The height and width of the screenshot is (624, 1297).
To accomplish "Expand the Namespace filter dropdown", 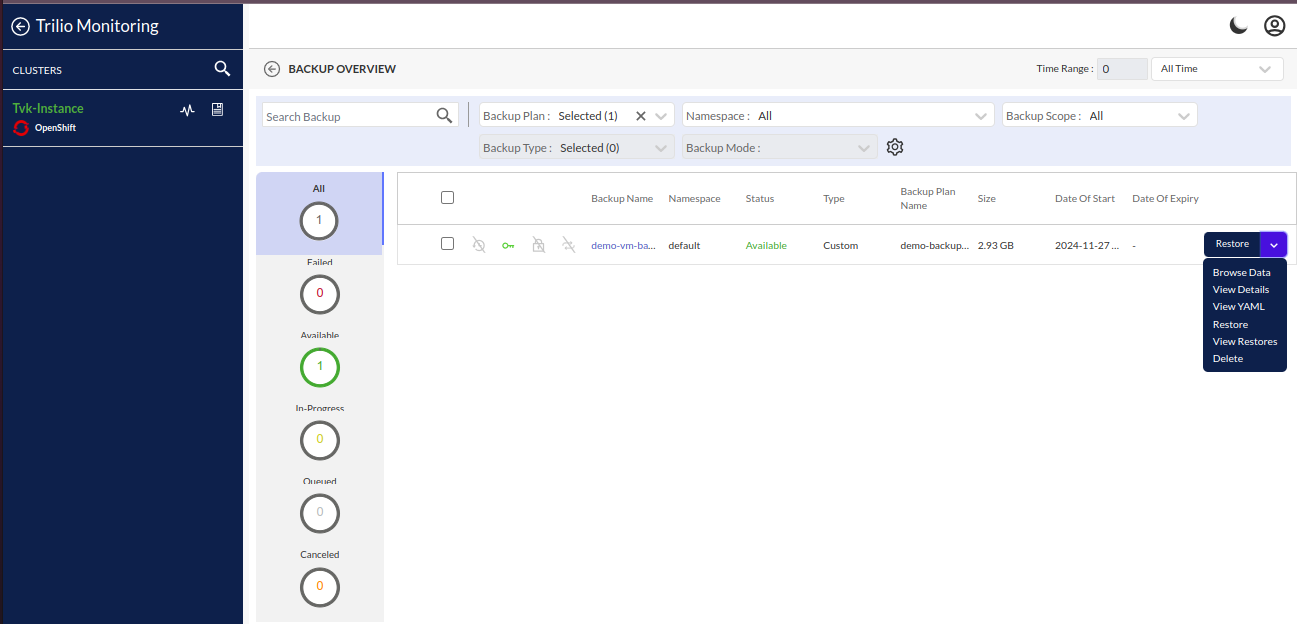I will (x=838, y=116).
